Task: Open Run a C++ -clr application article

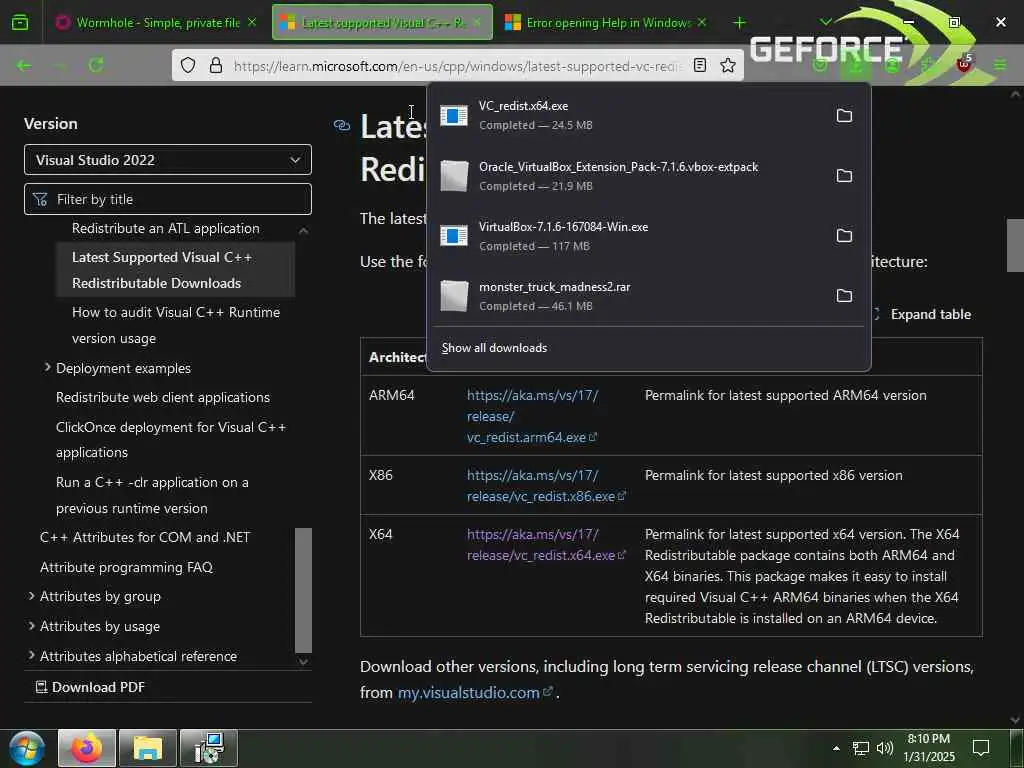Action: (x=152, y=495)
